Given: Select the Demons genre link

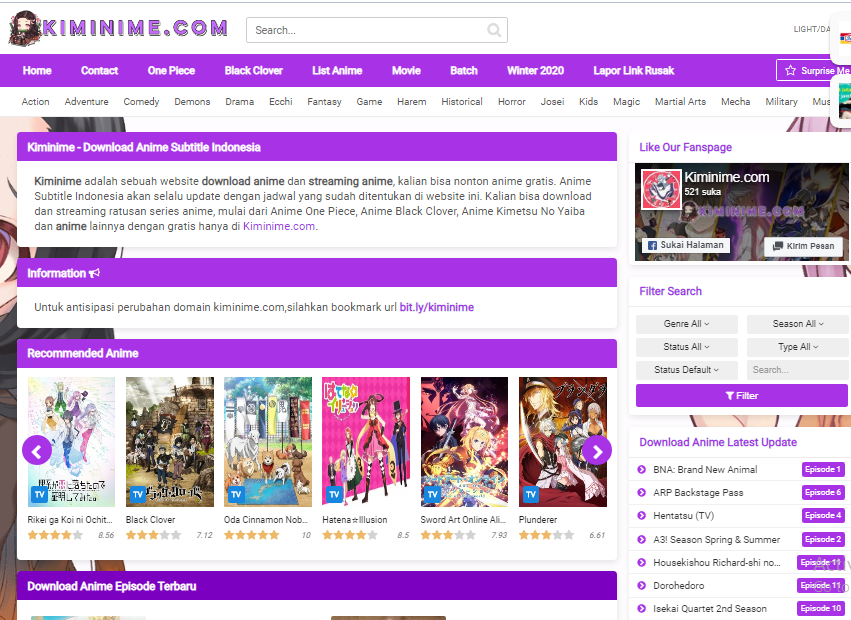Looking at the screenshot, I should click(192, 102).
